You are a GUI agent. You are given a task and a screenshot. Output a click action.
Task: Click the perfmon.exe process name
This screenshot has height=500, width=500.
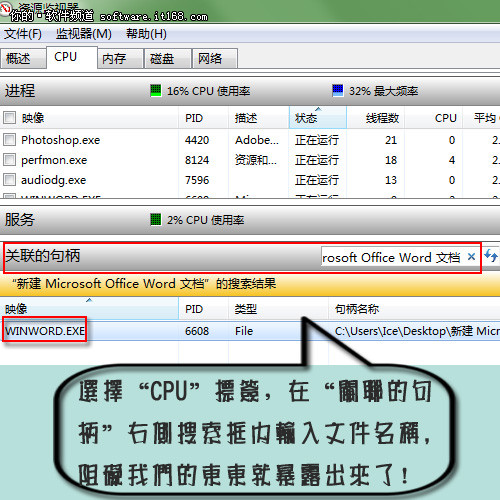(54, 160)
